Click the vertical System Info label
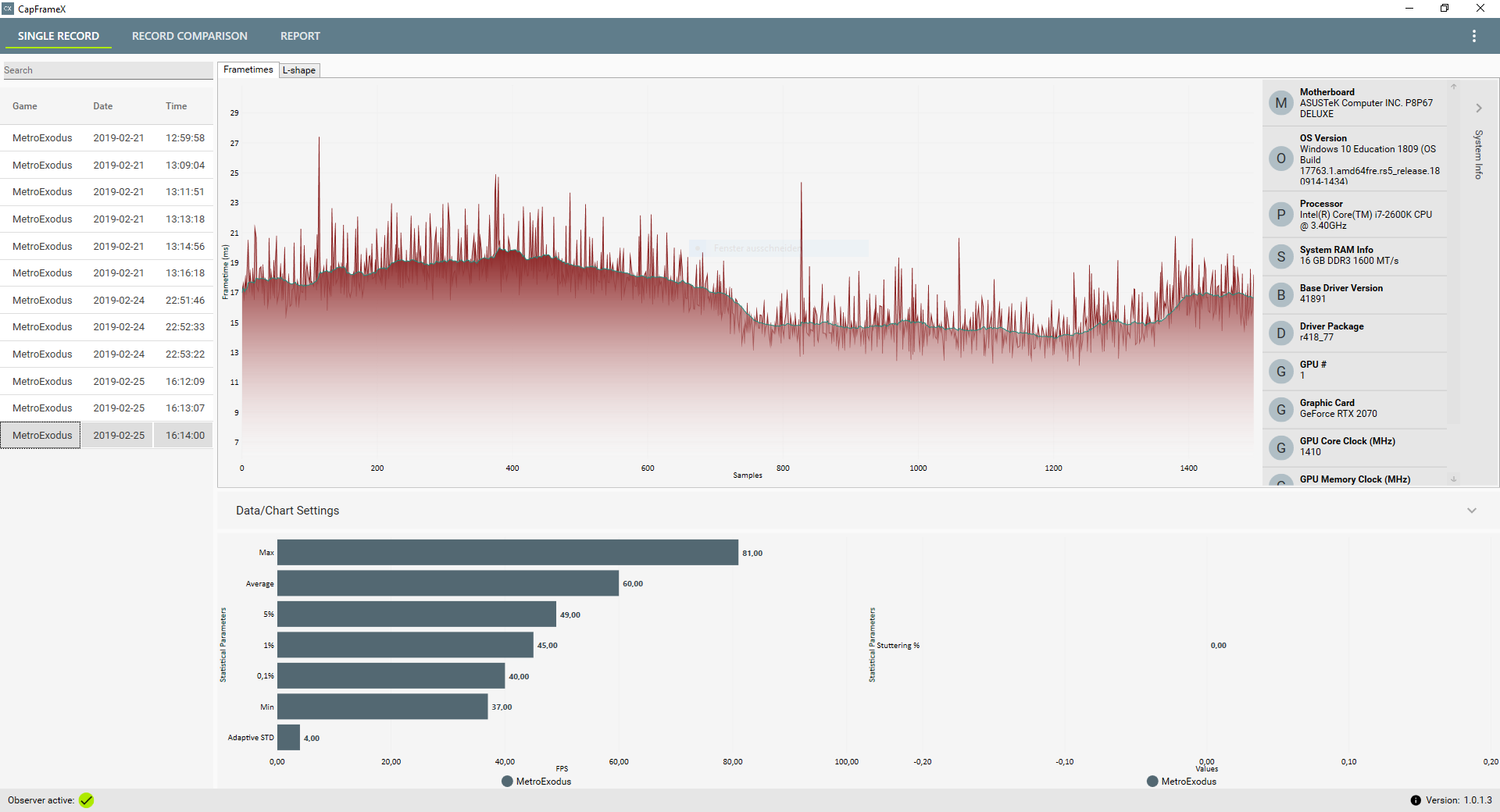Image resolution: width=1500 pixels, height=812 pixels. tap(1478, 155)
